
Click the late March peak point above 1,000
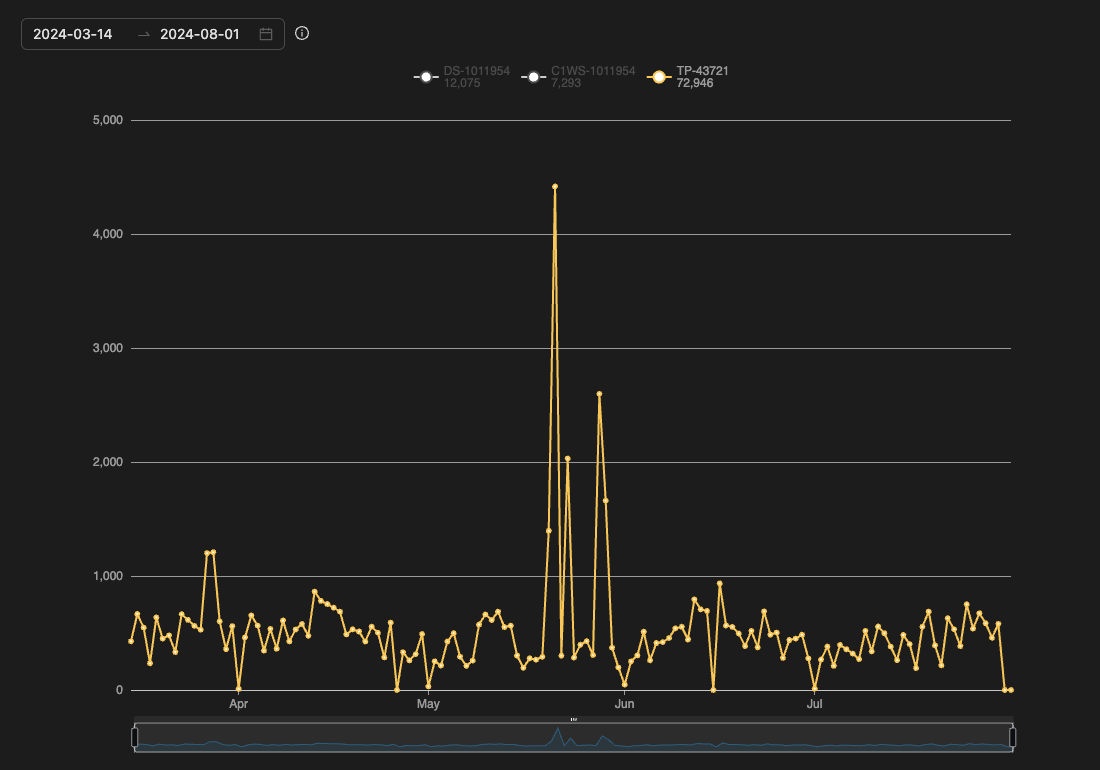click(x=213, y=552)
